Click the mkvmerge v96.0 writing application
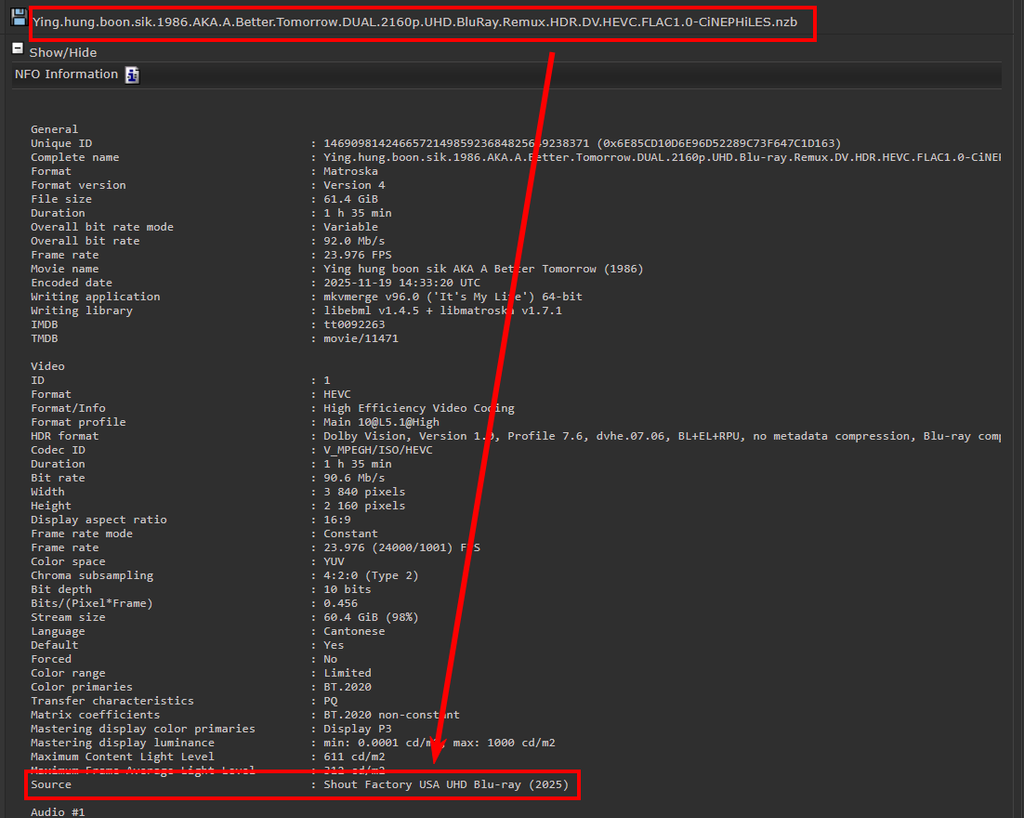 (453, 297)
